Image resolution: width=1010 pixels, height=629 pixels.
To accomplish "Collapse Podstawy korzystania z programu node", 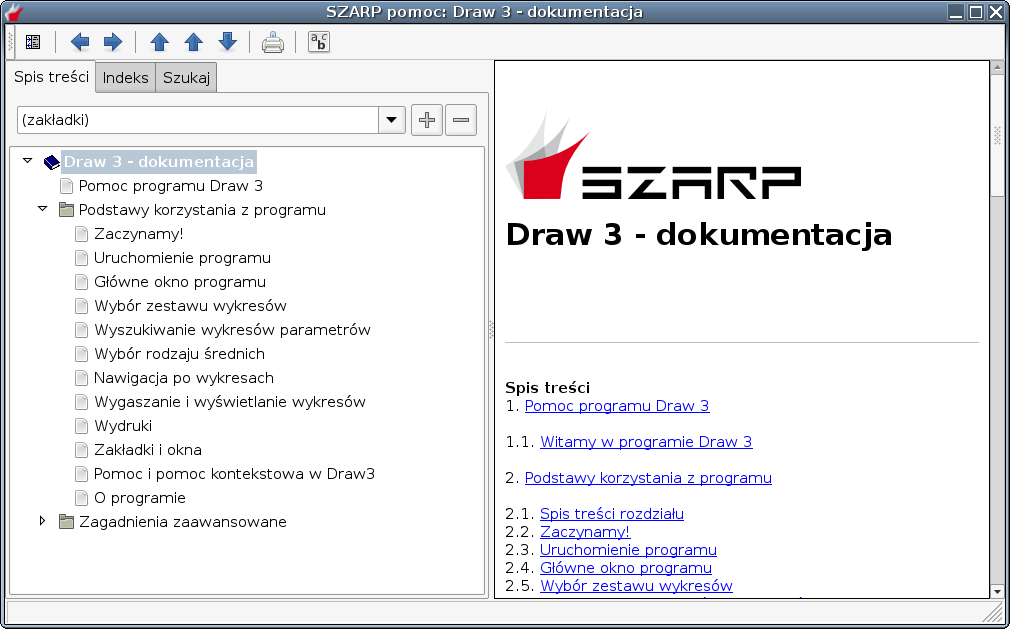I will pyautogui.click(x=43, y=209).
